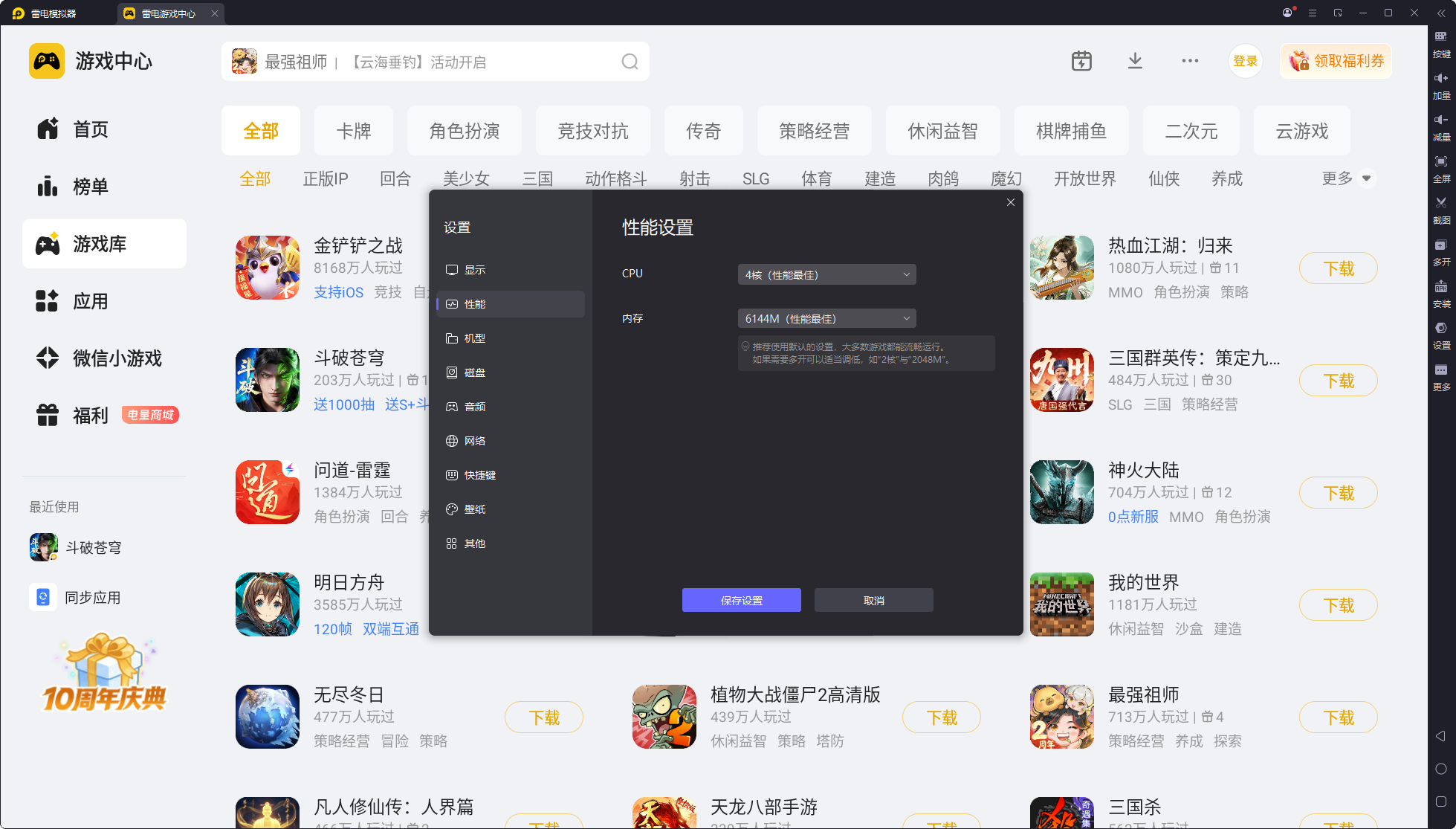Click the Android back triangle icon
The image size is (1456, 829).
click(1440, 736)
